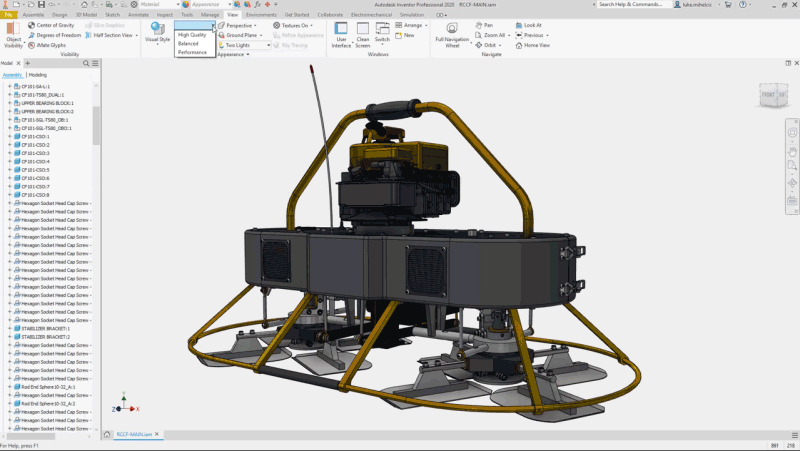Expand the CF101-CSO:1 node
Image resolution: width=800 pixels, height=451 pixels.
coord(9,137)
